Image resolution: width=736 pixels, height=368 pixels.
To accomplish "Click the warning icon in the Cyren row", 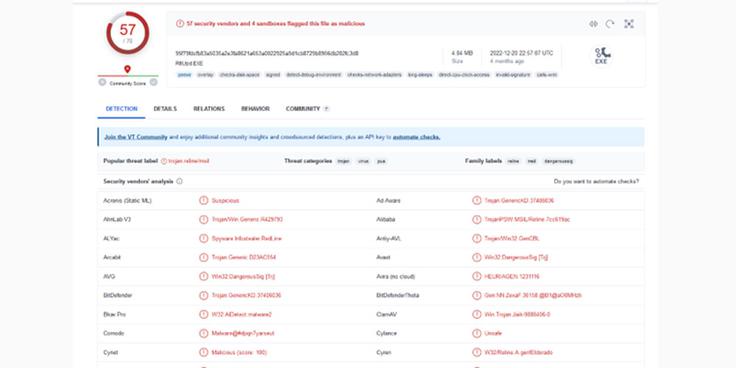I will [476, 352].
